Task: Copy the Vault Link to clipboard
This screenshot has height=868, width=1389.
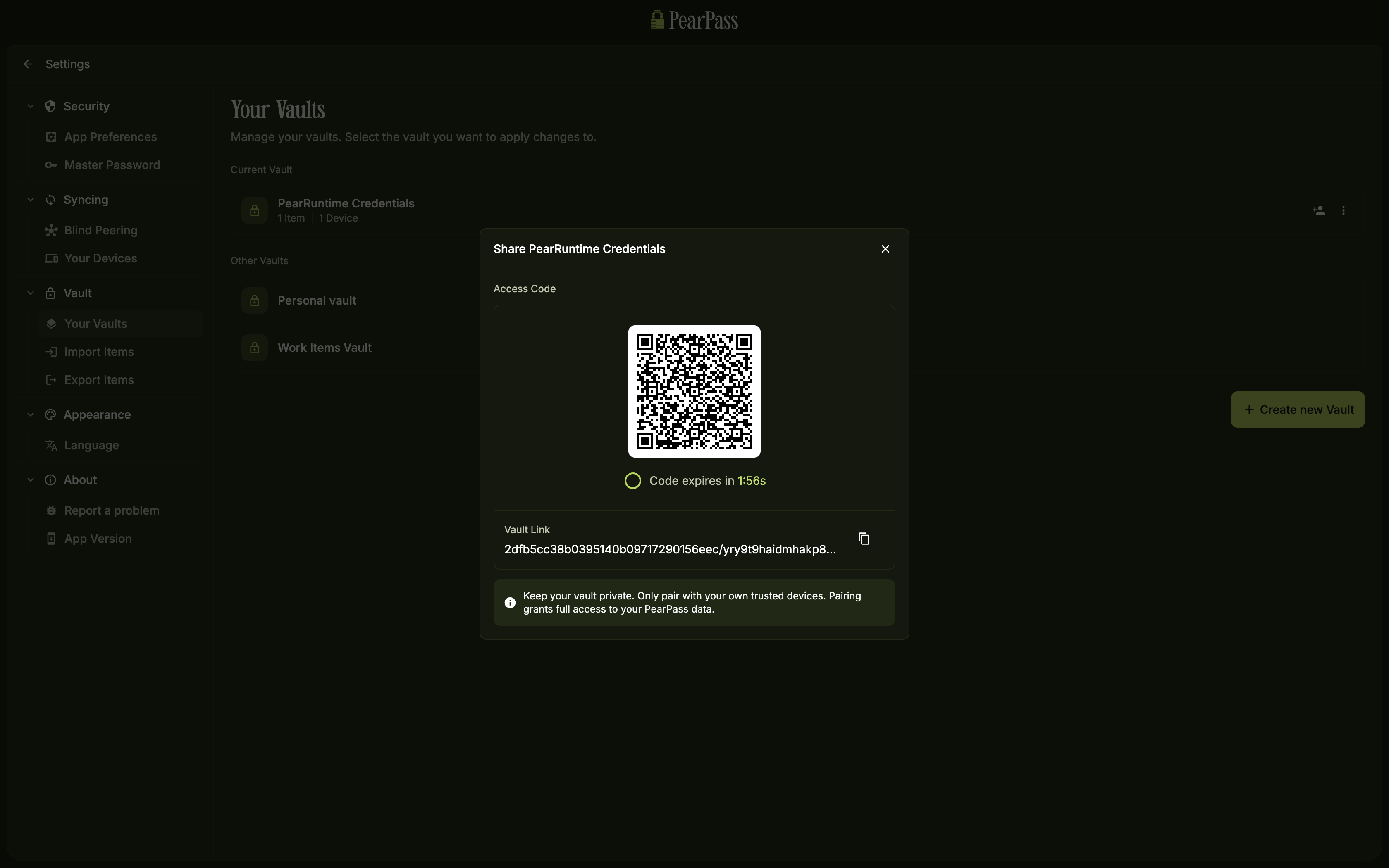Action: [864, 539]
